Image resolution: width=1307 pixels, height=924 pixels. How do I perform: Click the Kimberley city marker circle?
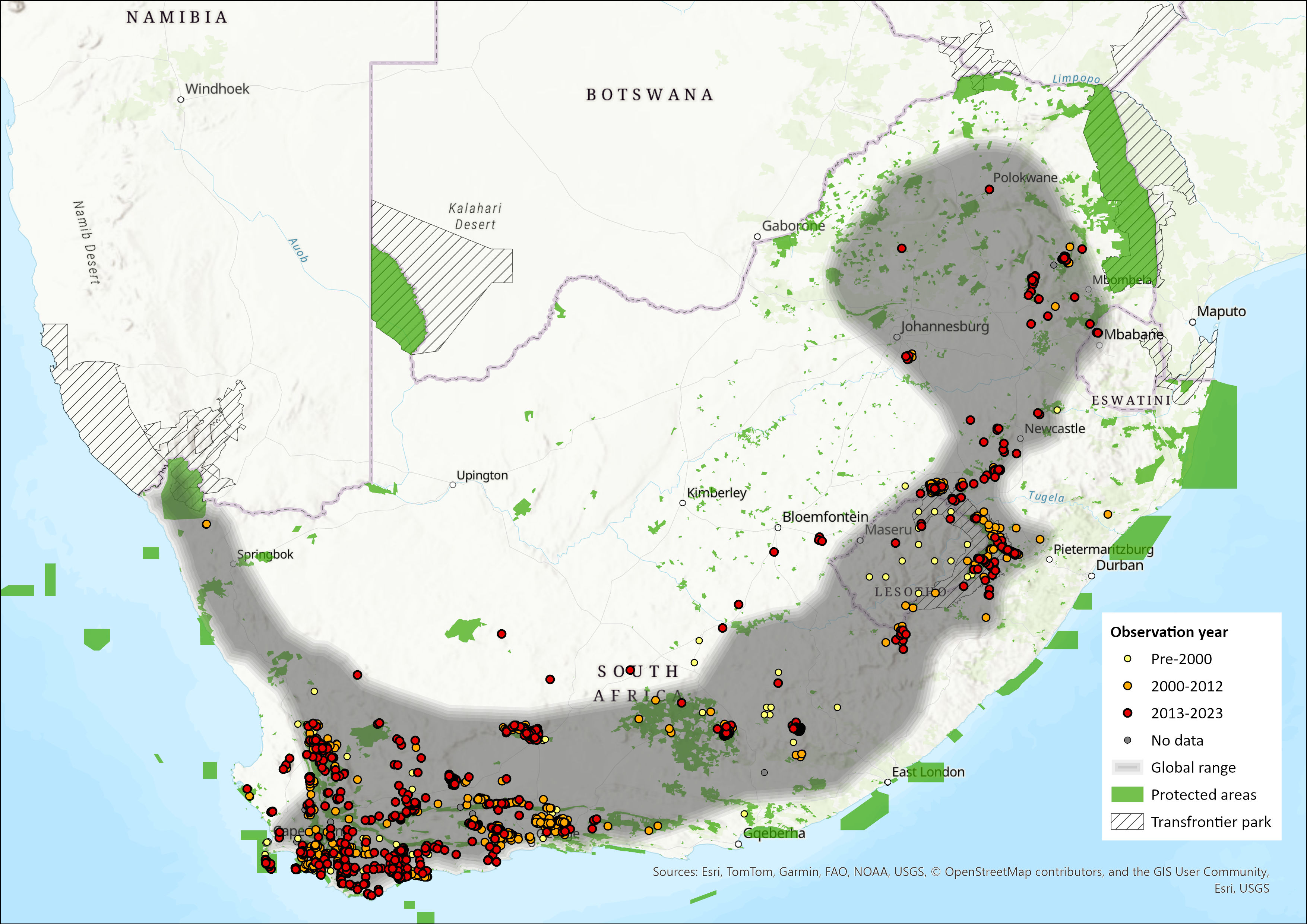(683, 503)
